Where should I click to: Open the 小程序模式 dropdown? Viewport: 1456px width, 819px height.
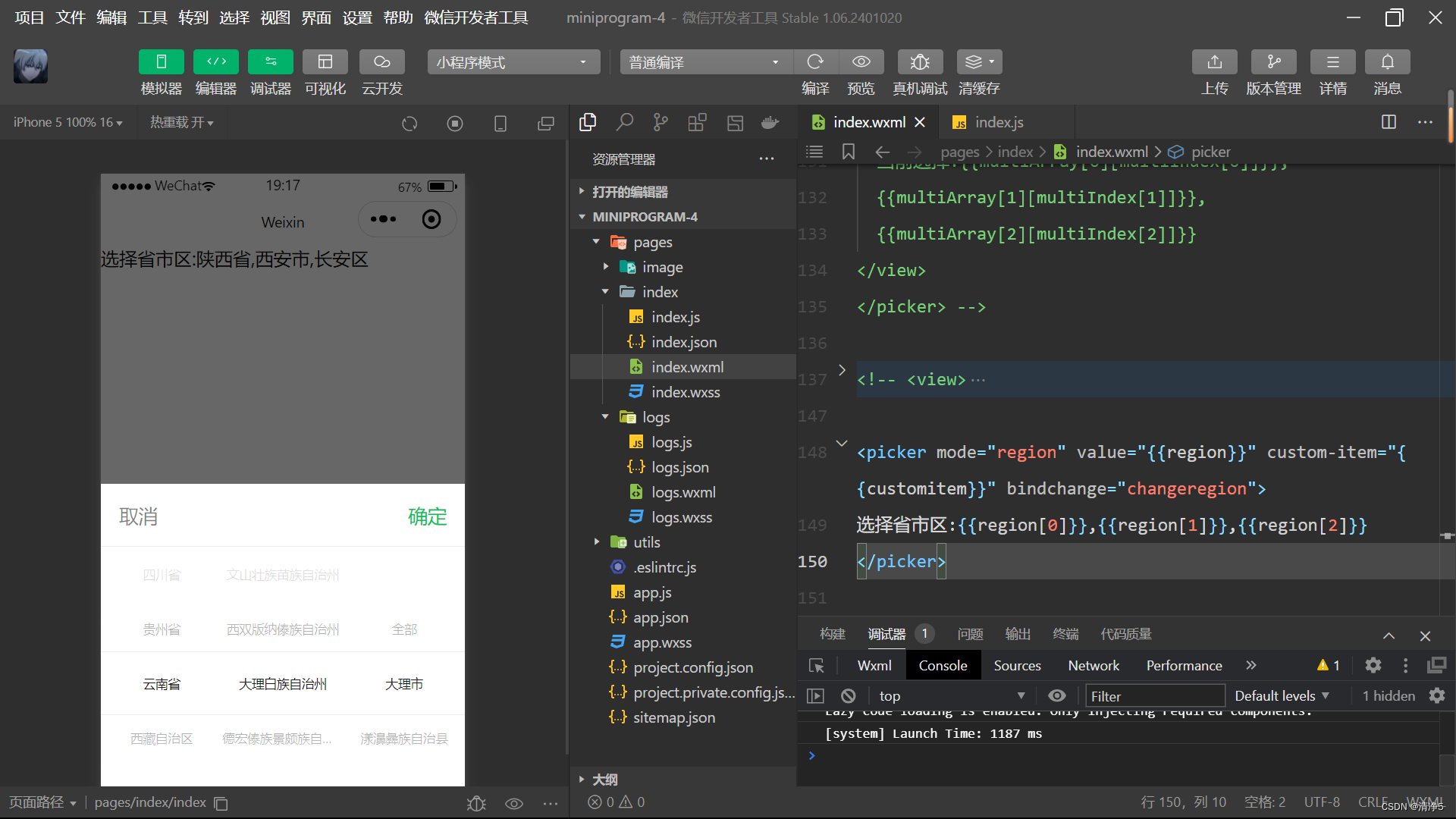click(x=513, y=62)
